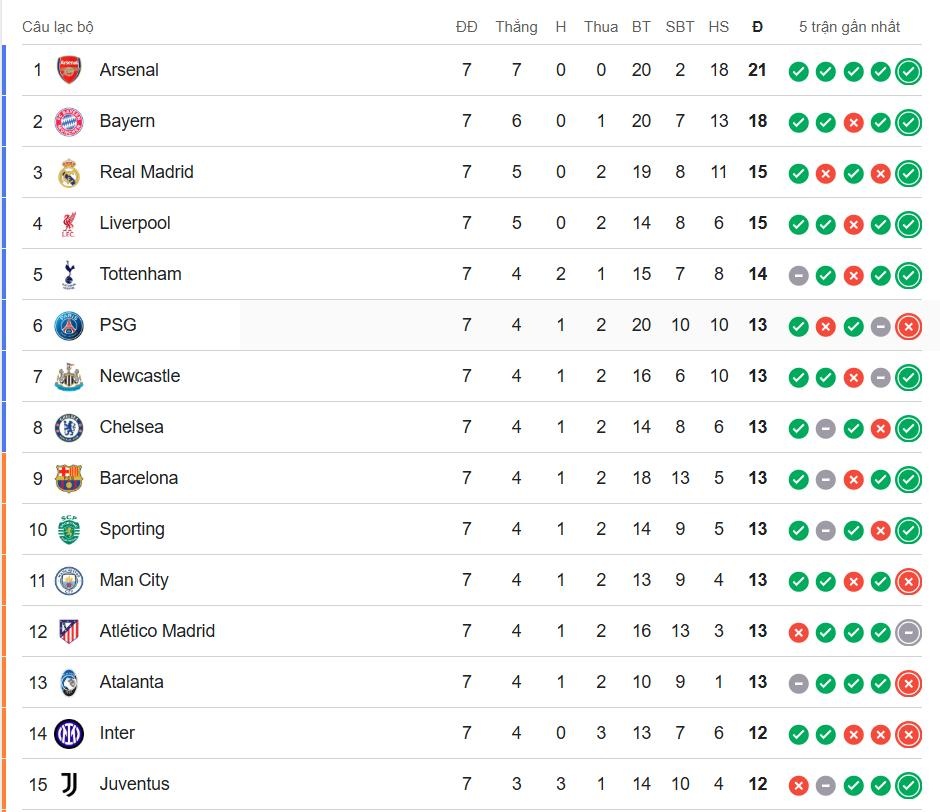
Task: Click the red loss icon in PSG's form
Action: [x=826, y=326]
